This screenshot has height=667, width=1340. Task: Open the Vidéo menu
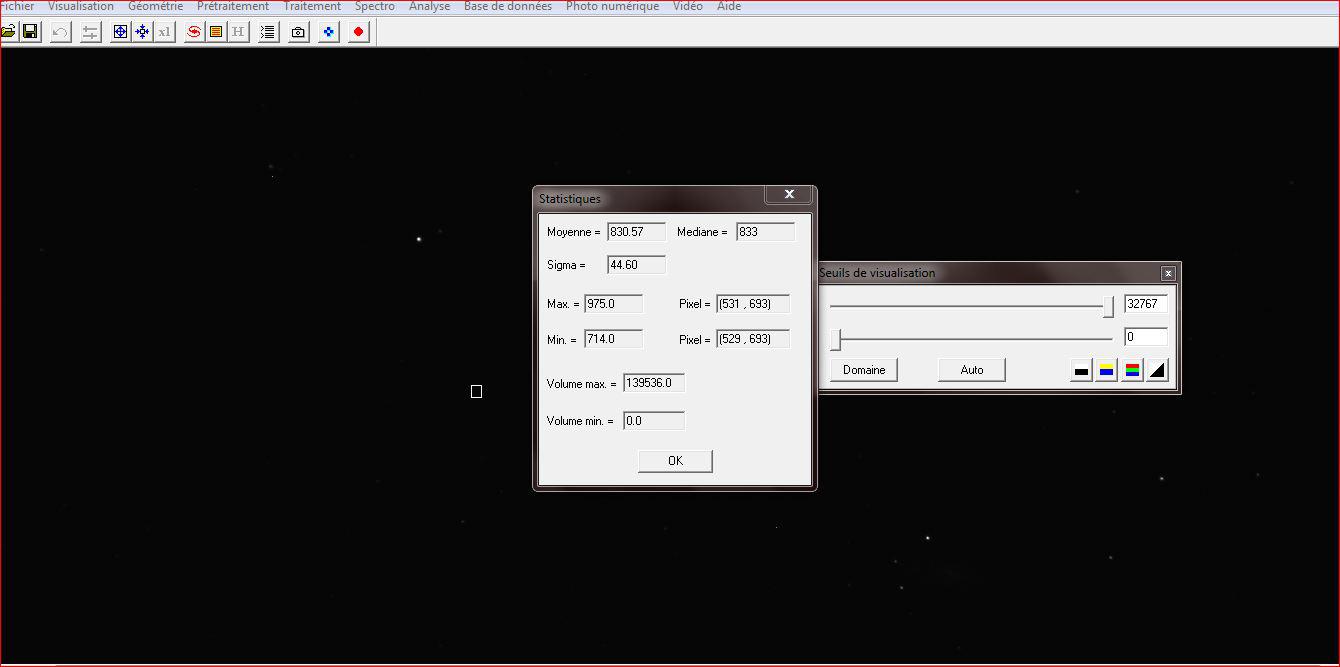(688, 7)
